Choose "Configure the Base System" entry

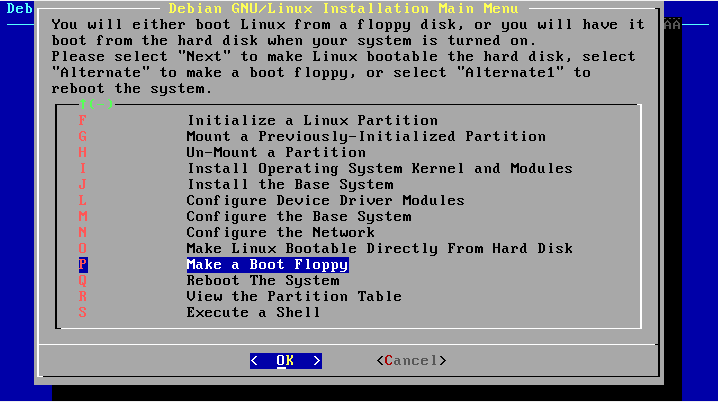point(299,217)
